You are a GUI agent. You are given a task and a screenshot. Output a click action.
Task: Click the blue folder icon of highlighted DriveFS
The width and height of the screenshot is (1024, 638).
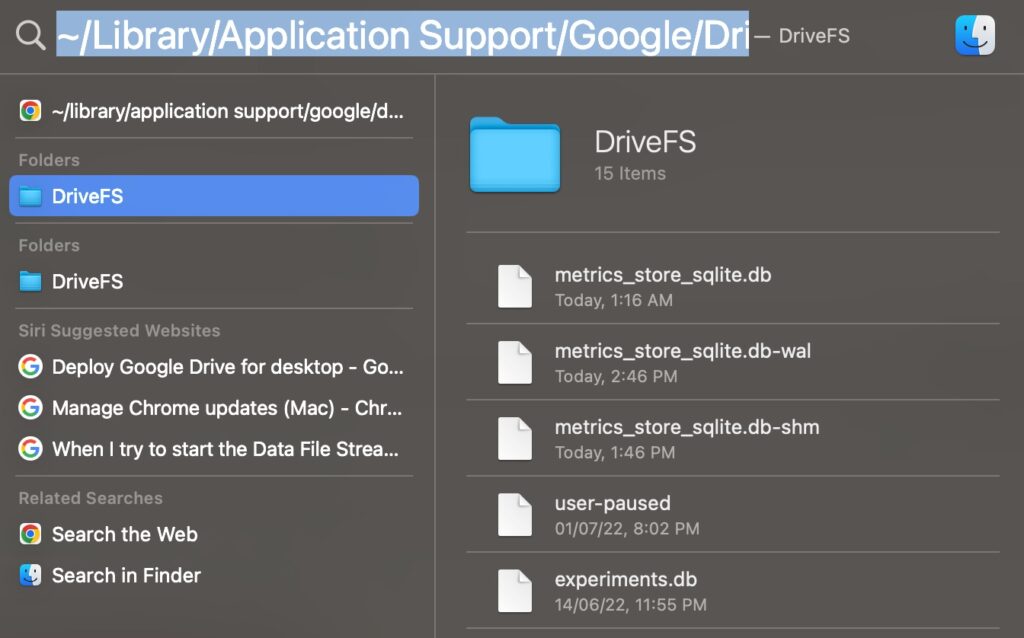31,196
